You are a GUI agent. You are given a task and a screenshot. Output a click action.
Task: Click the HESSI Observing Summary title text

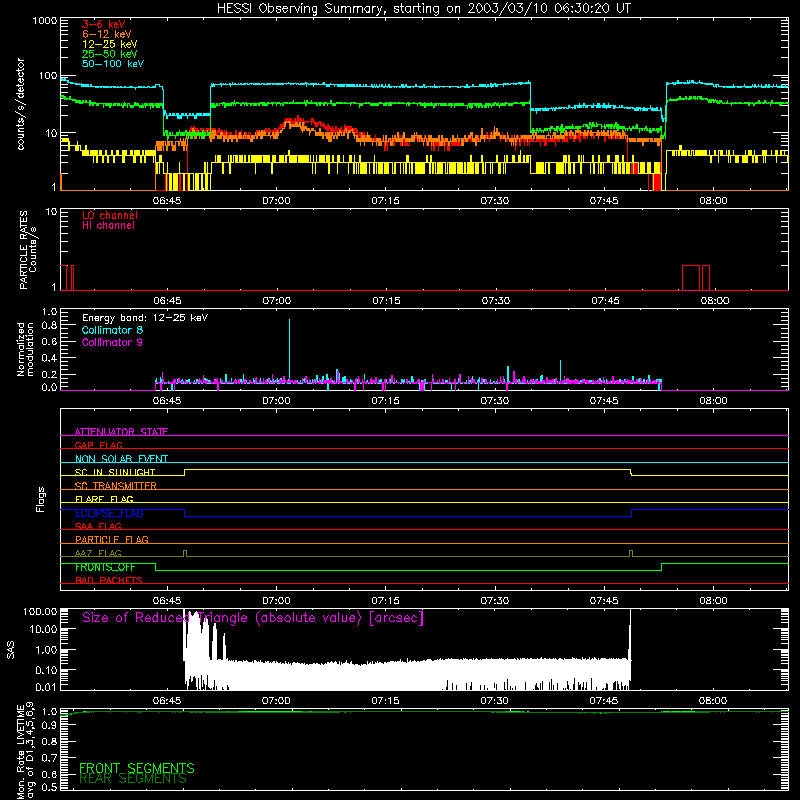click(x=423, y=8)
